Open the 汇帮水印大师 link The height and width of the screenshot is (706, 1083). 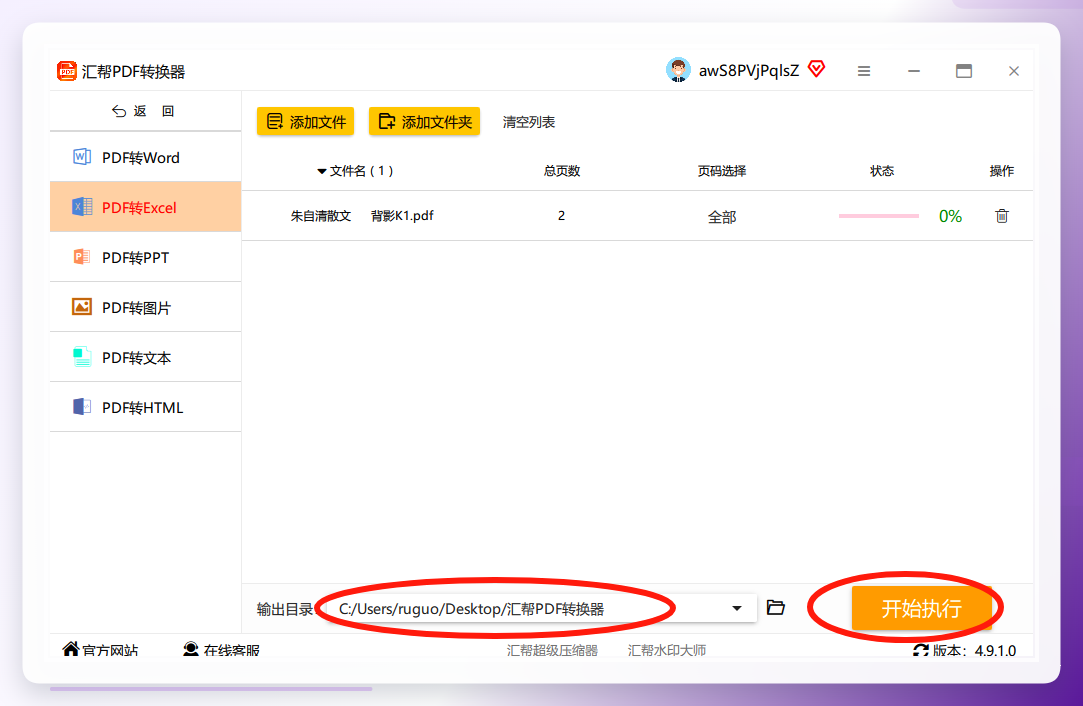pos(667,650)
